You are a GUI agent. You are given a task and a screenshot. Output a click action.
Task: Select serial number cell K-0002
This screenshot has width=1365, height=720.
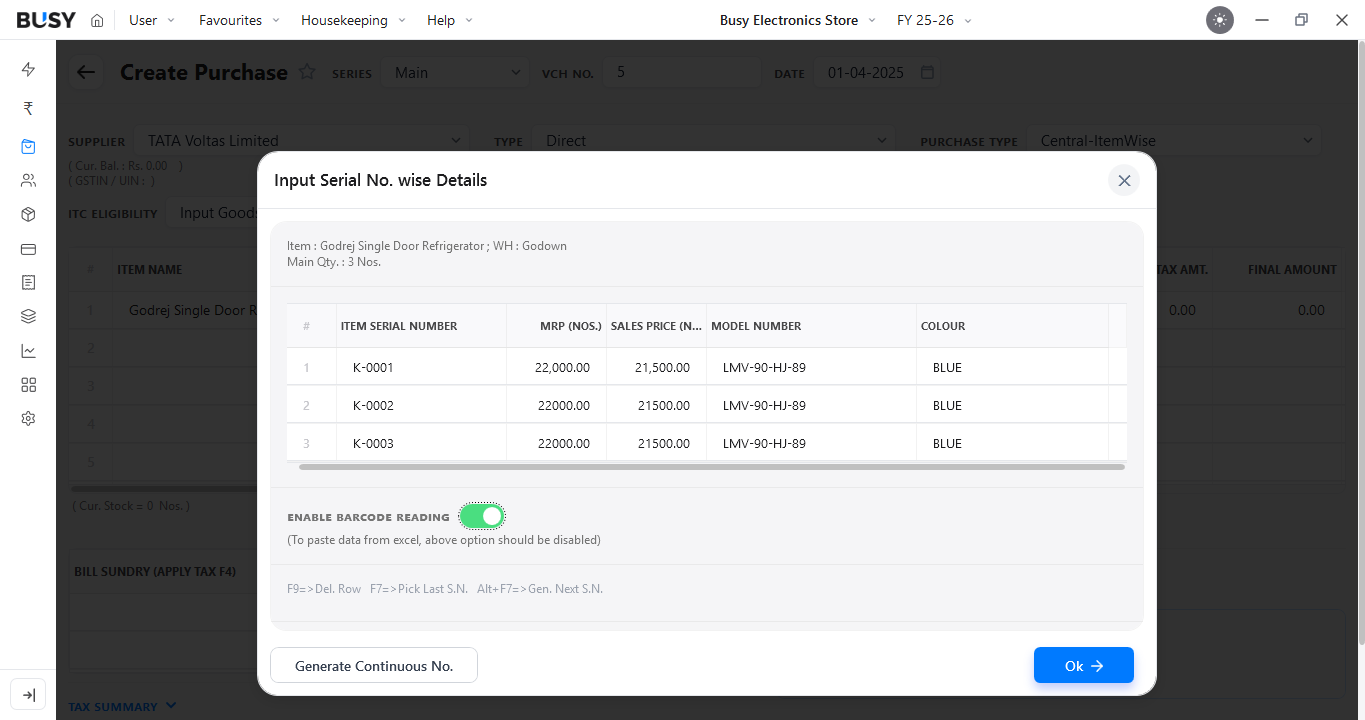[x=421, y=405]
